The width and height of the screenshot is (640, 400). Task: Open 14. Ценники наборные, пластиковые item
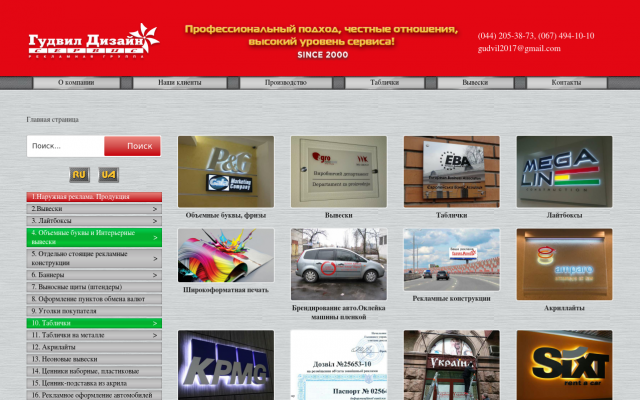click(94, 371)
